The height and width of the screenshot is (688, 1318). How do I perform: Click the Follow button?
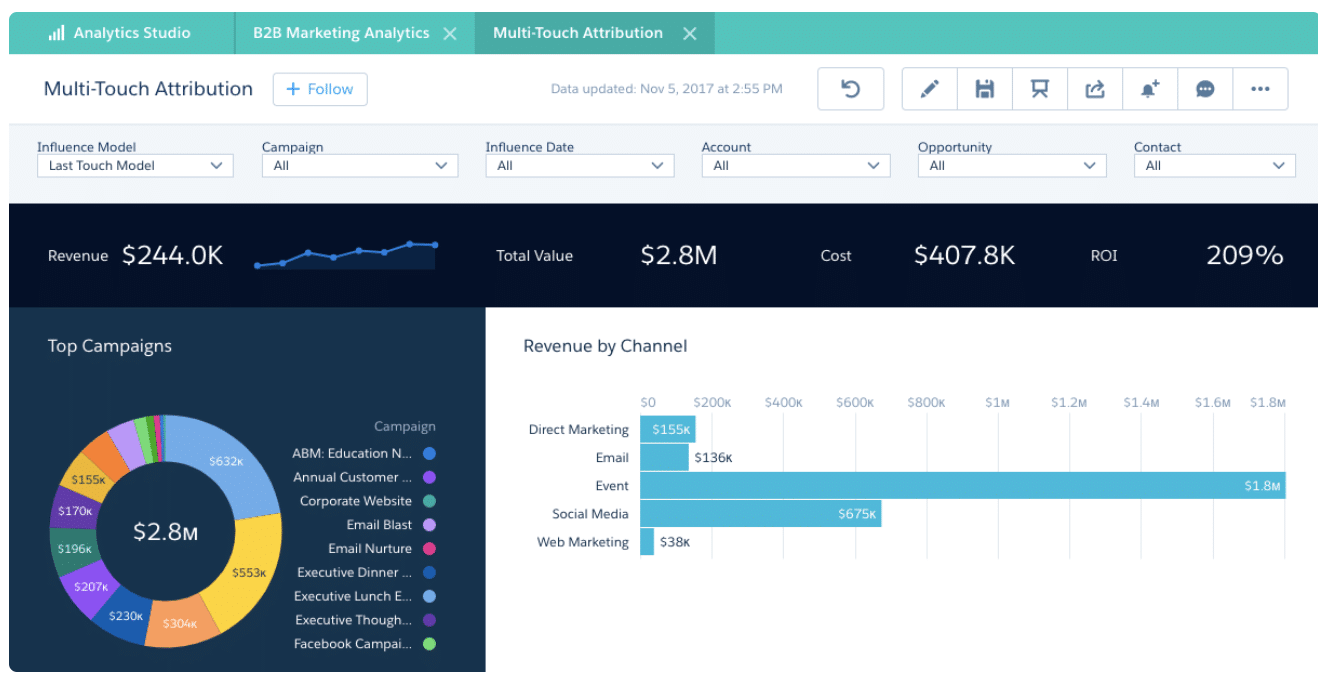tap(320, 89)
